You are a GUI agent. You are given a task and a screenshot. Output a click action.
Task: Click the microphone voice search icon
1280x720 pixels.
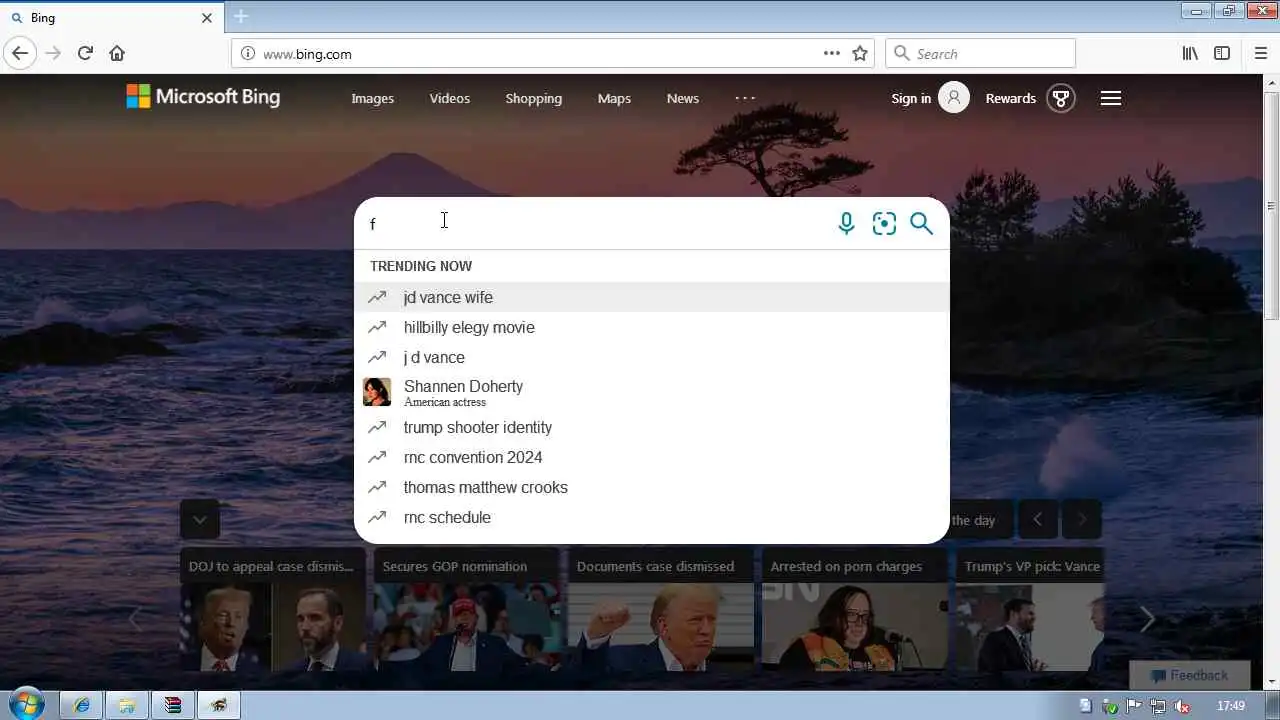tap(846, 223)
